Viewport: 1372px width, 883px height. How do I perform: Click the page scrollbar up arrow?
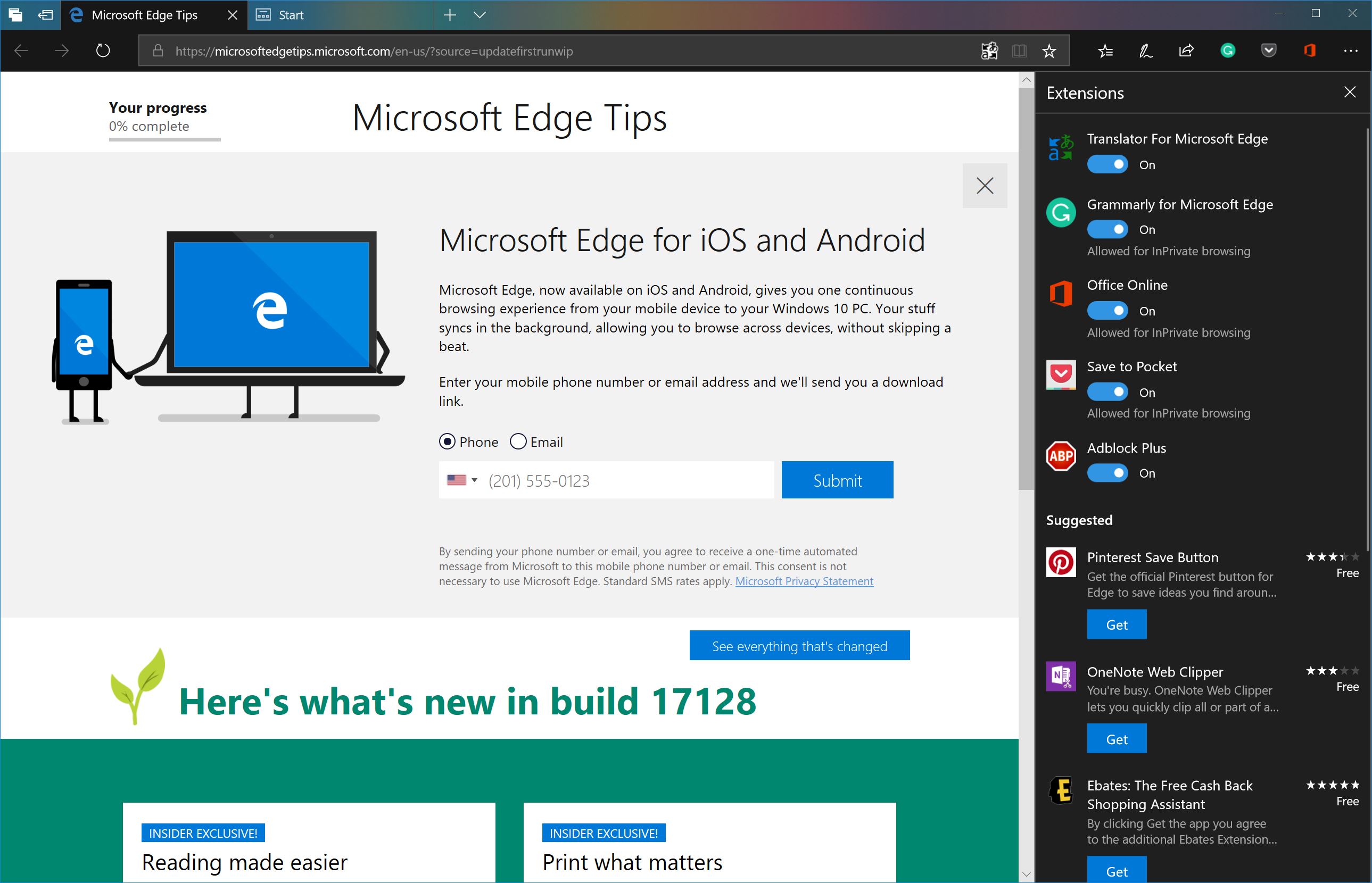[1026, 80]
